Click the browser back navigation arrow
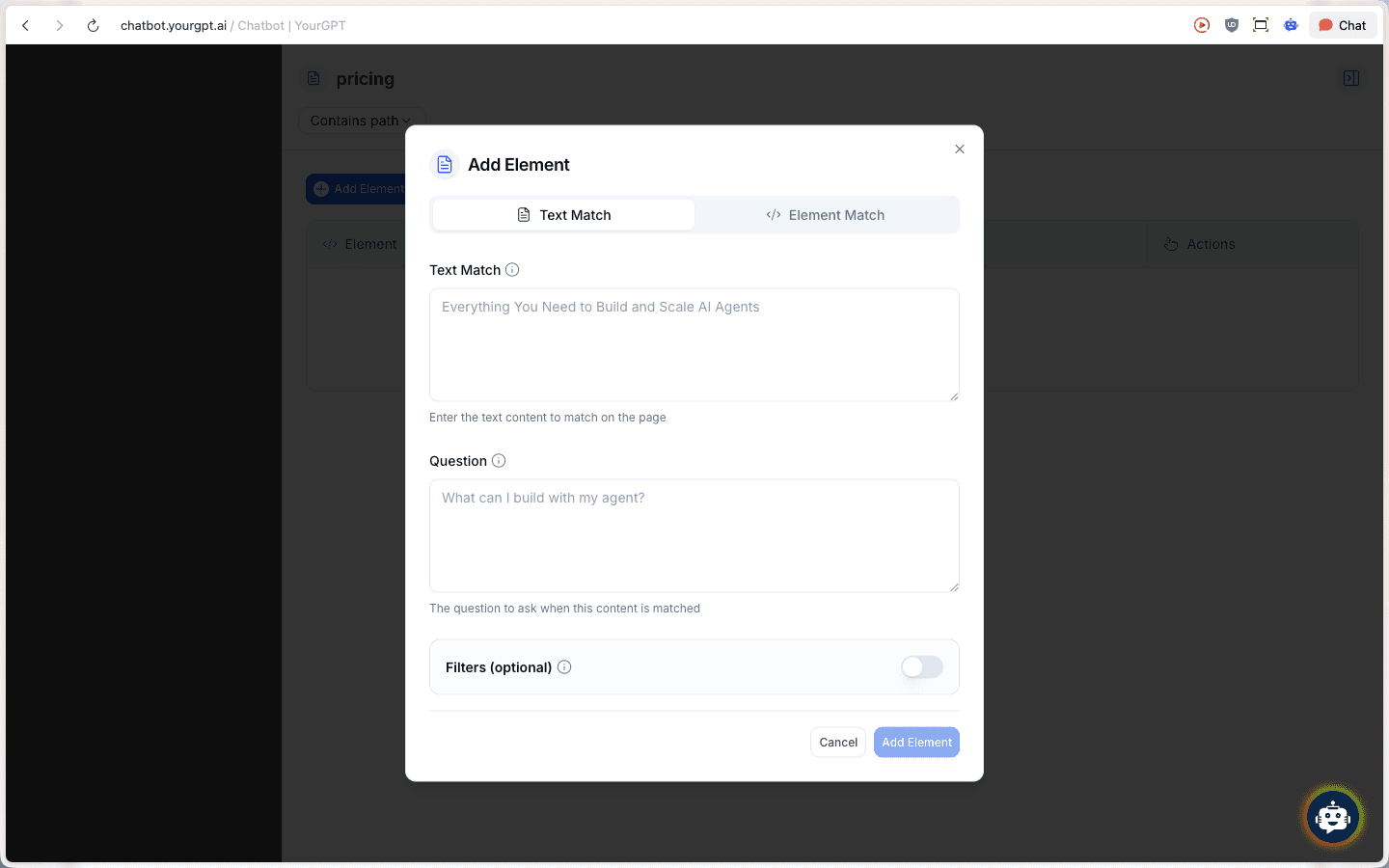This screenshot has height=868, width=1389. click(25, 25)
